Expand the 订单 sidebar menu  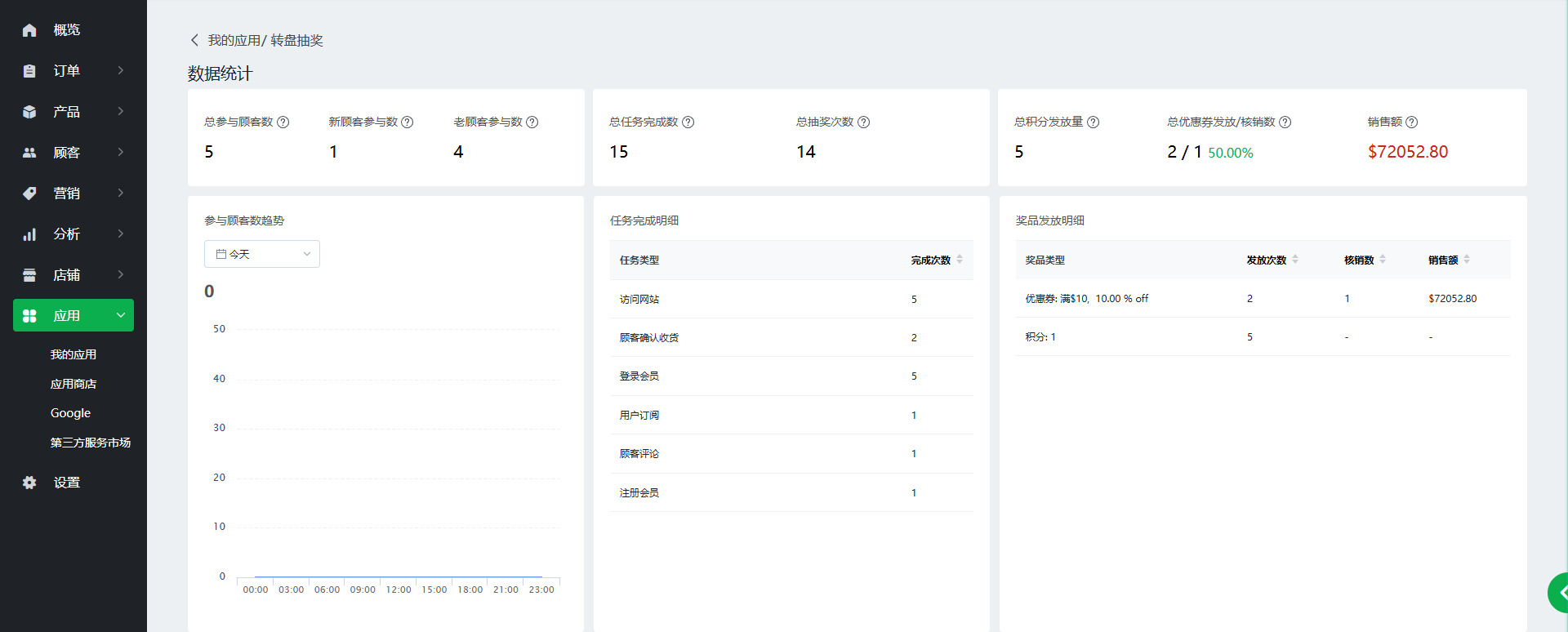coord(73,71)
